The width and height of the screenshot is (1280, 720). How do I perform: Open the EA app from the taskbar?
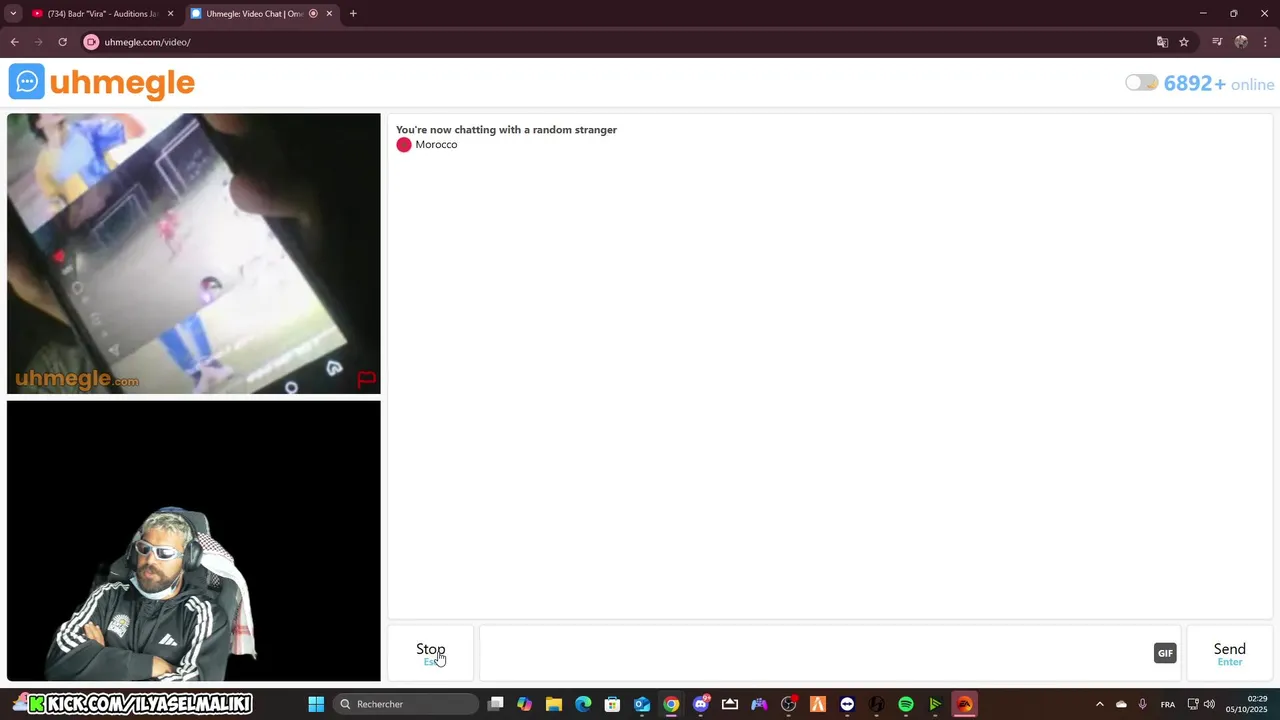coord(964,704)
